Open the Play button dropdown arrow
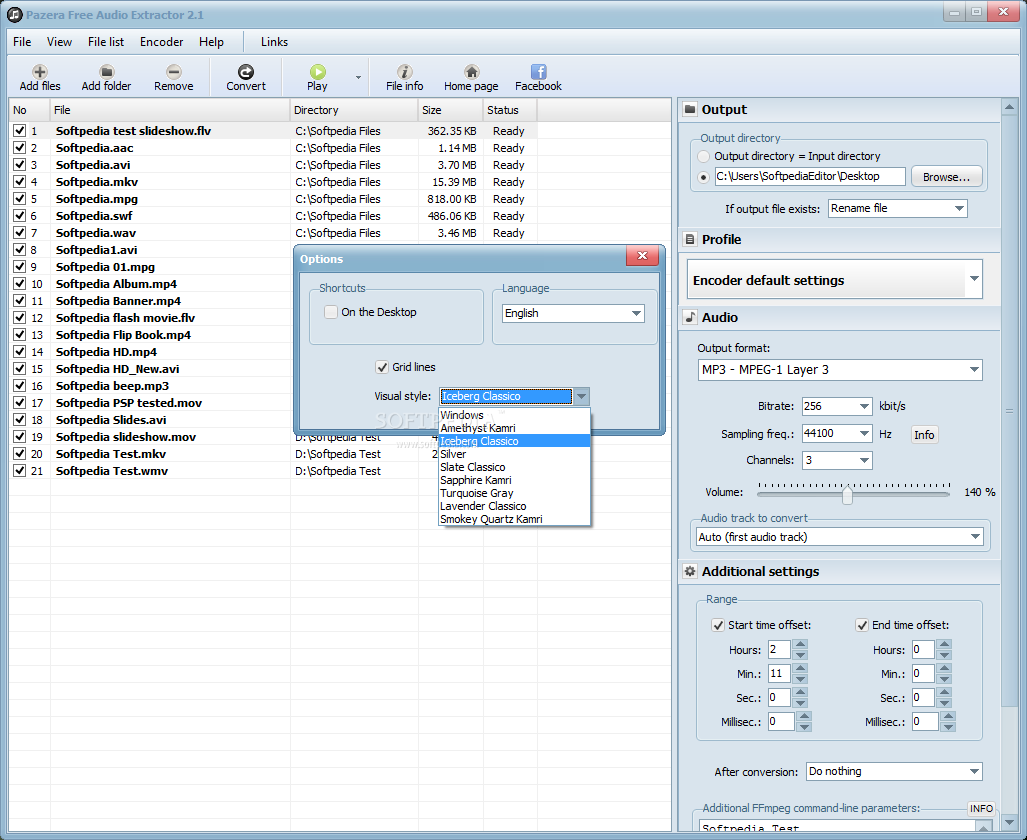1027x840 pixels. (358, 77)
